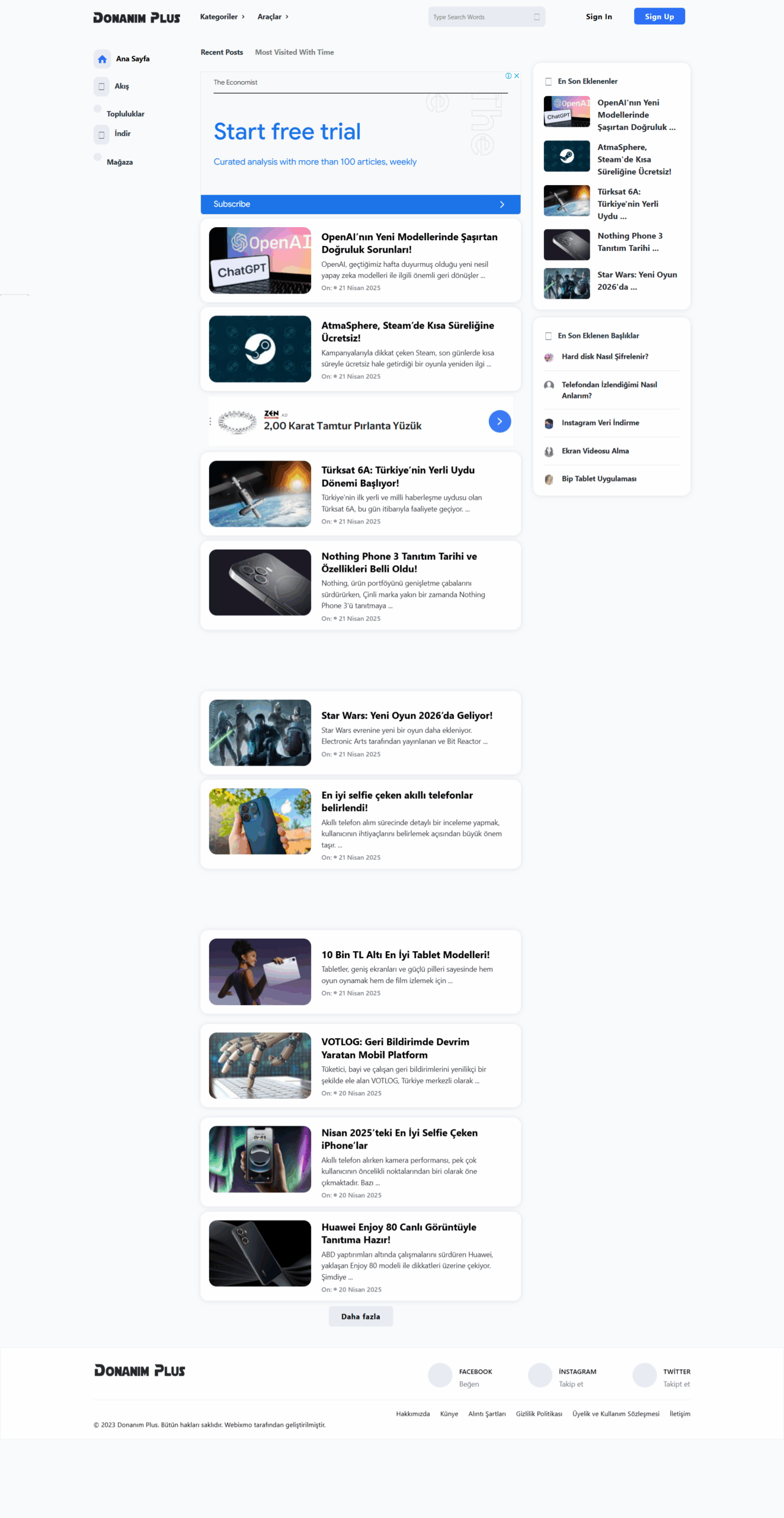Open the Steam AtmaSphere article thumbnail
Viewport: 784px width, 1518px height.
point(260,349)
